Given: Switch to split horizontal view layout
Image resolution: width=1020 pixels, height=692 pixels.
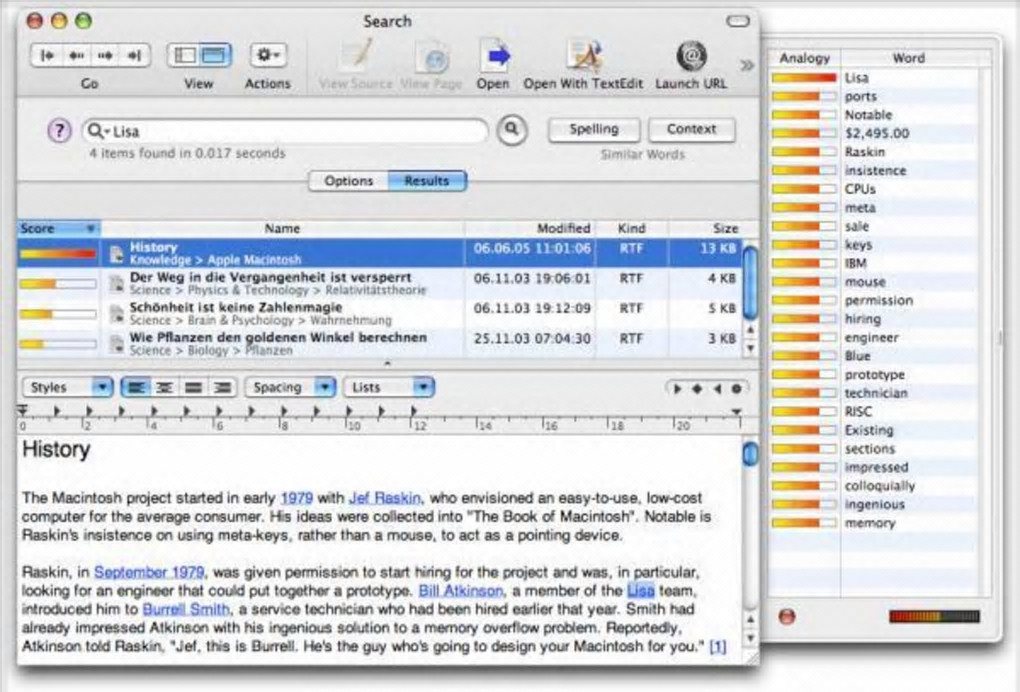Looking at the screenshot, I should pos(215,56).
